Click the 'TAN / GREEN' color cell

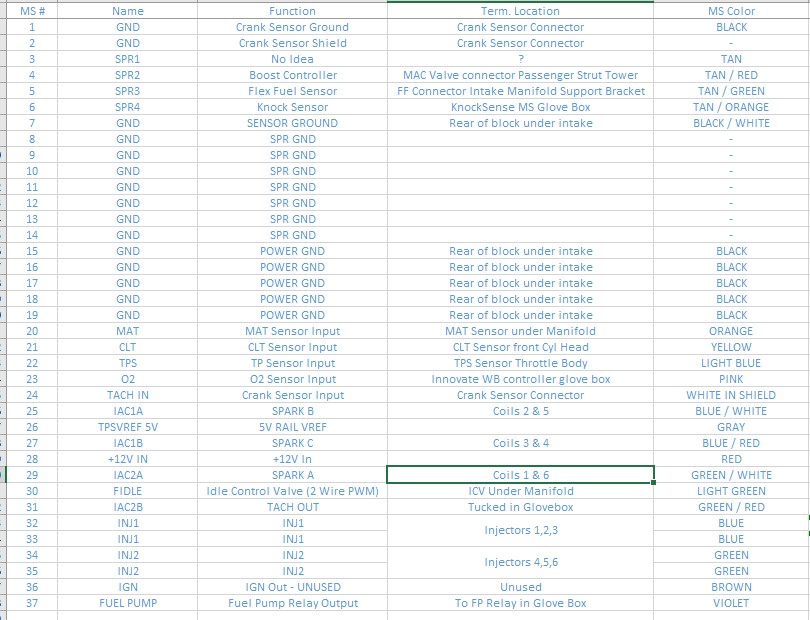[x=731, y=91]
